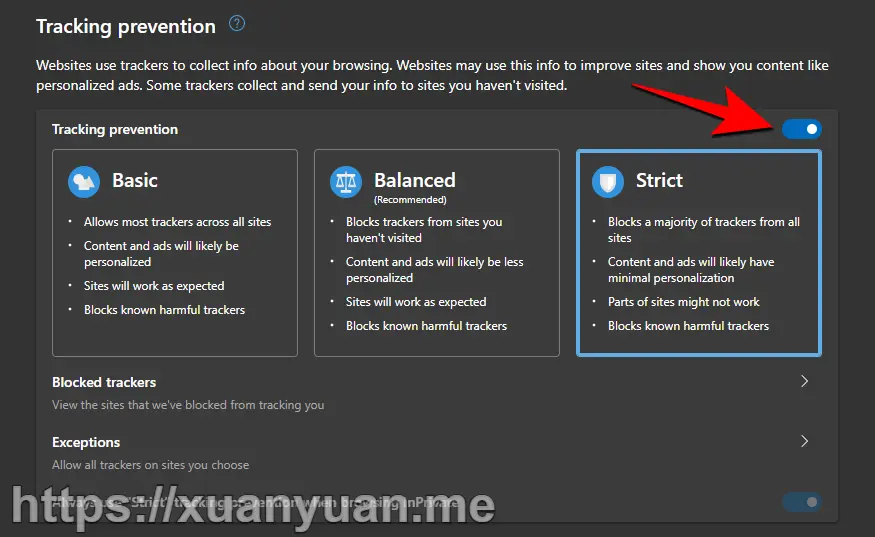Click the Balanced scales icon
The width and height of the screenshot is (875, 537).
[346, 181]
